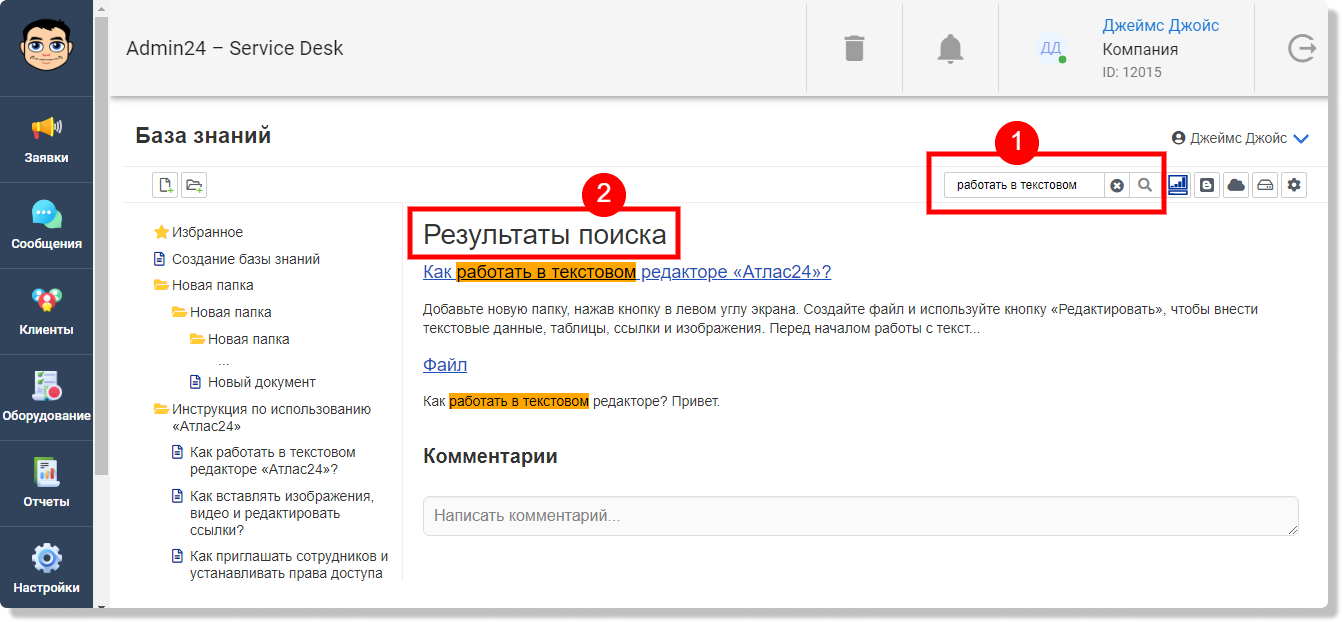Viewport: 1342px width, 622px height.
Task: Click the 'ID: 12015' text
Action: [1132, 72]
